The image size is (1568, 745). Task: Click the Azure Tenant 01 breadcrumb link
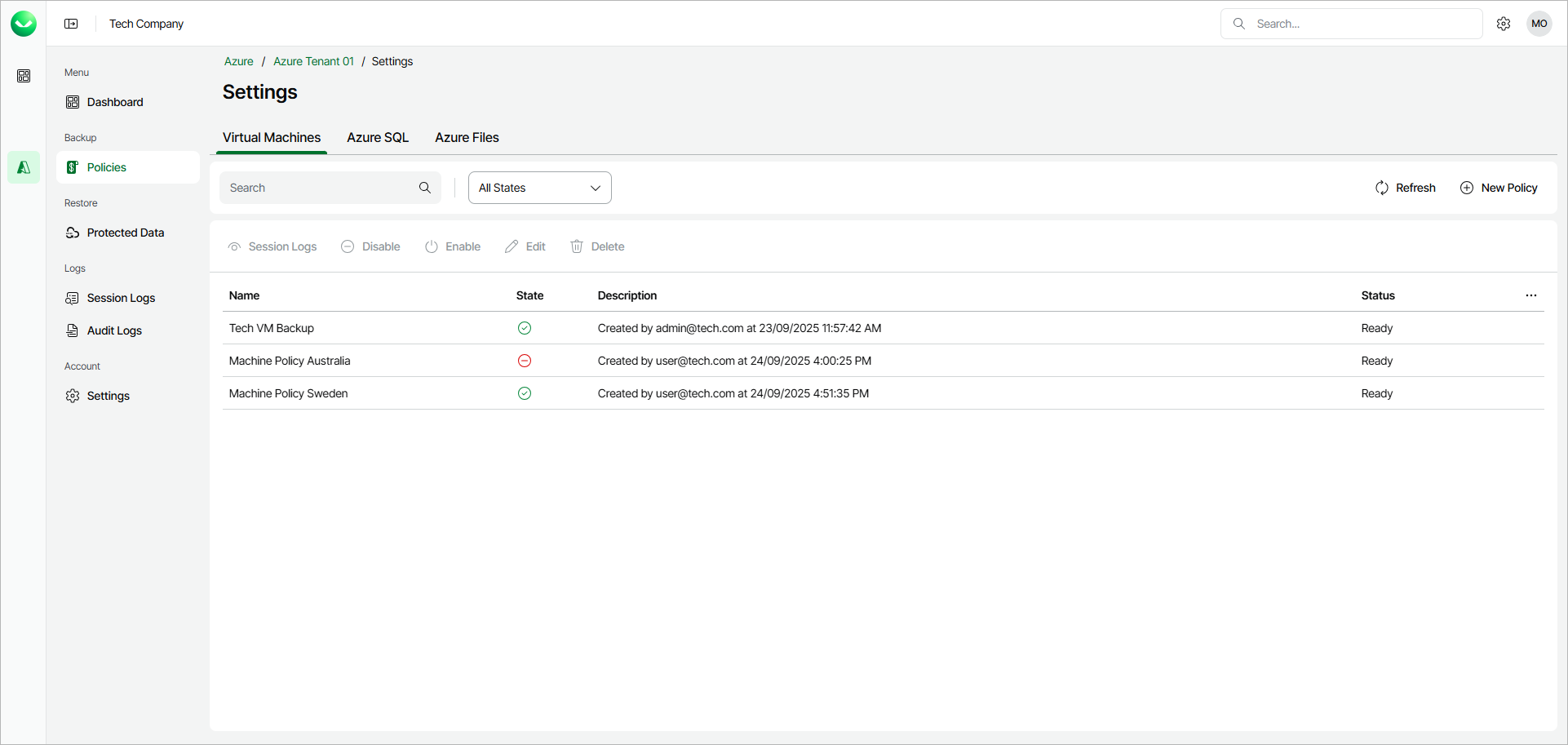(x=313, y=61)
